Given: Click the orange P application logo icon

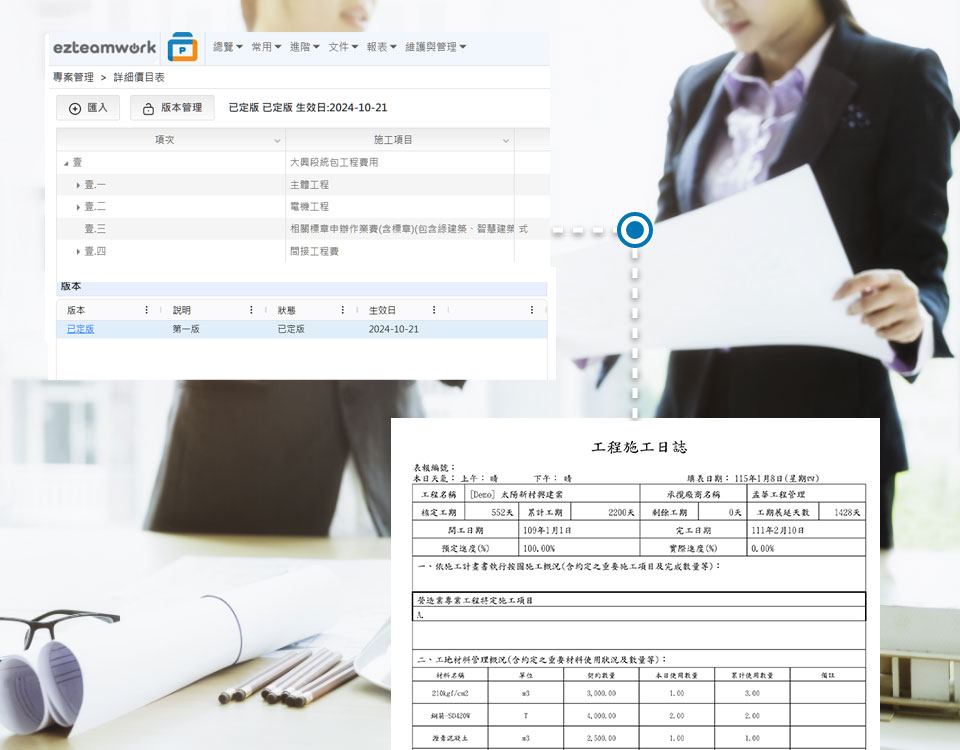Looking at the screenshot, I should 180,47.
